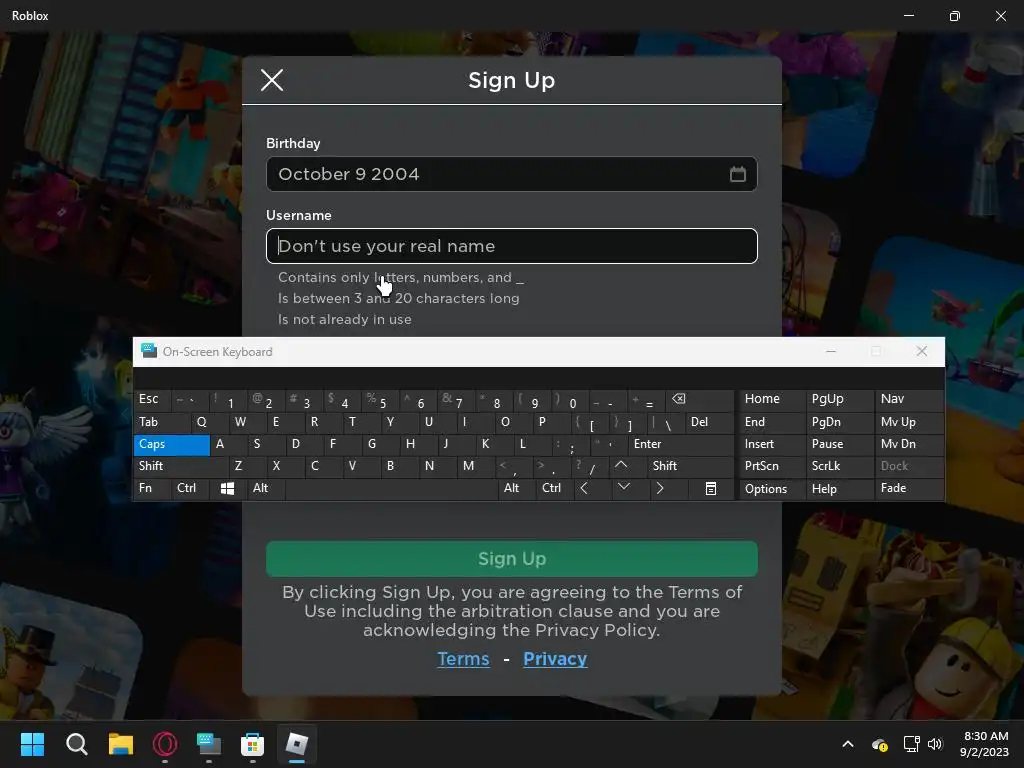Click the spacebar on On-Screen Keyboard
This screenshot has height=768, width=1024.
pos(391,488)
